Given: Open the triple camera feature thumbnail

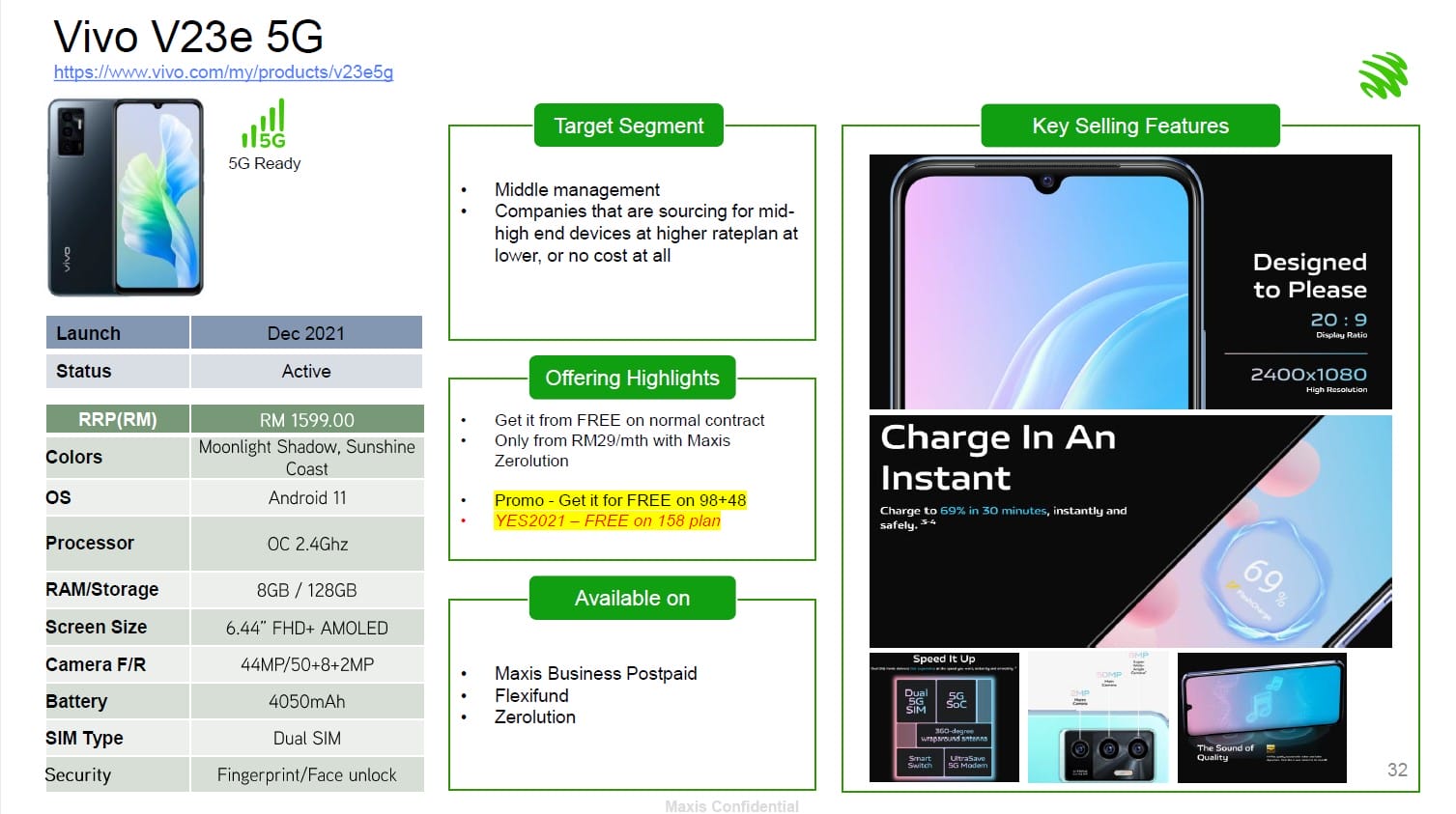Looking at the screenshot, I should [x=1099, y=717].
